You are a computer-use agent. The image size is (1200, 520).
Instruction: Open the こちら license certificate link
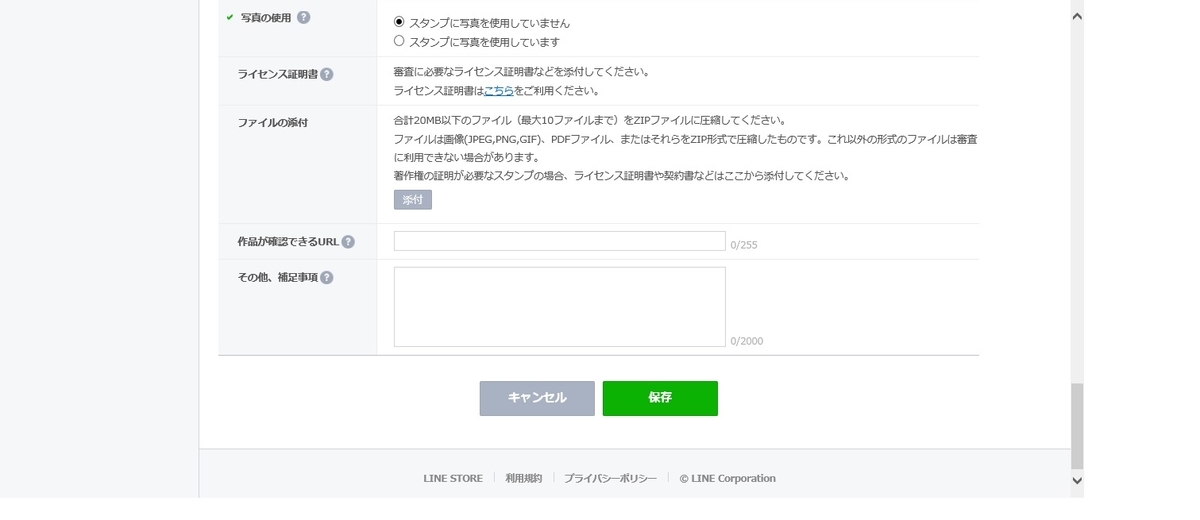tap(499, 91)
